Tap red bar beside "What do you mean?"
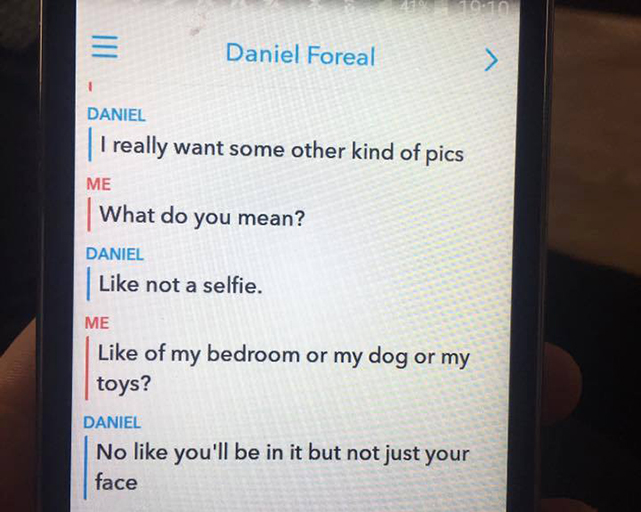This screenshot has width=641, height=512. pos(89,214)
